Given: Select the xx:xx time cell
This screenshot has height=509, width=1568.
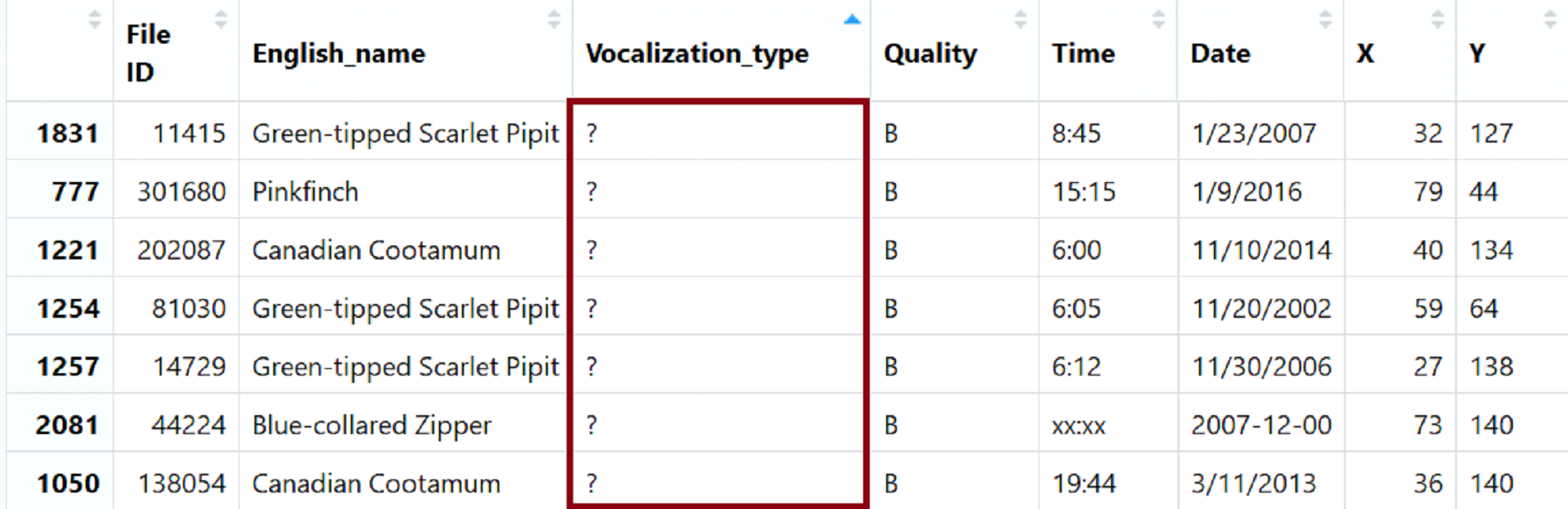Looking at the screenshot, I should 1108,425.
